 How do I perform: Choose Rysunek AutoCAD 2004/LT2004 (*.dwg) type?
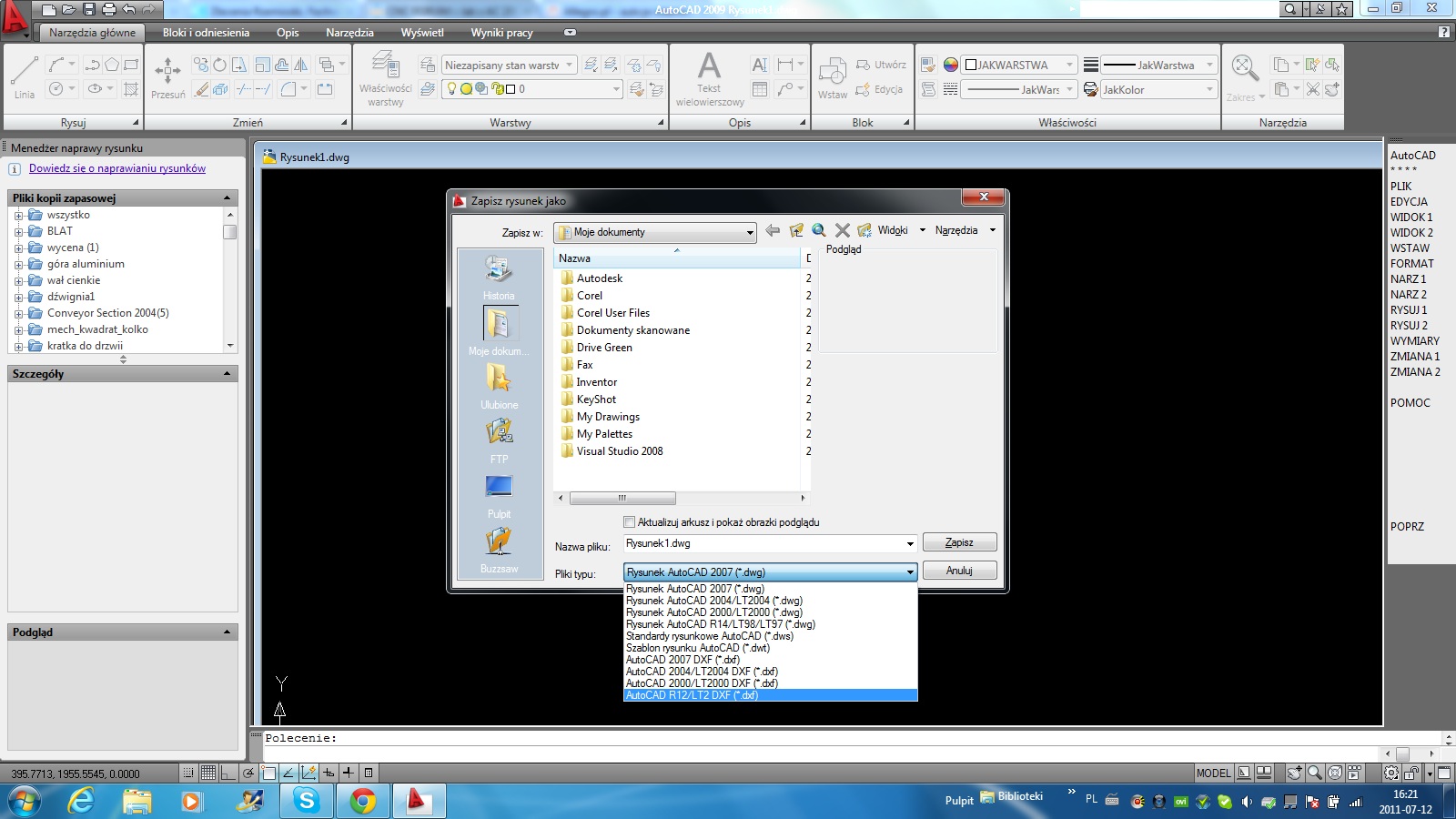tap(770, 601)
